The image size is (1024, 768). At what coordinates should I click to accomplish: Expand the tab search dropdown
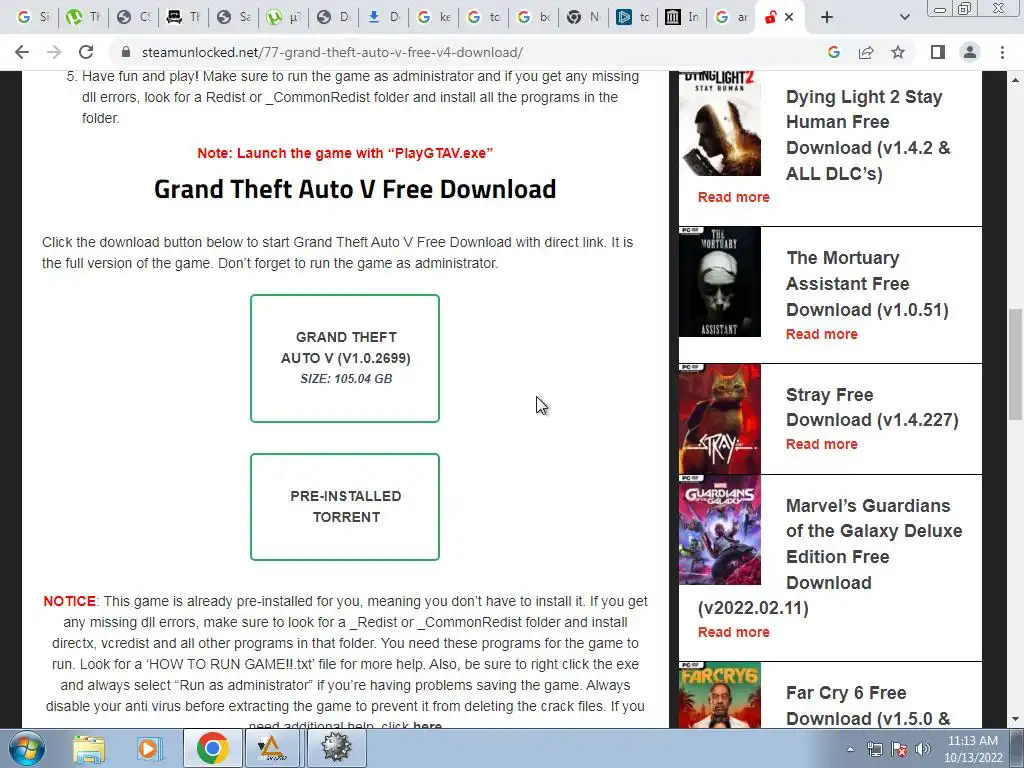click(904, 17)
